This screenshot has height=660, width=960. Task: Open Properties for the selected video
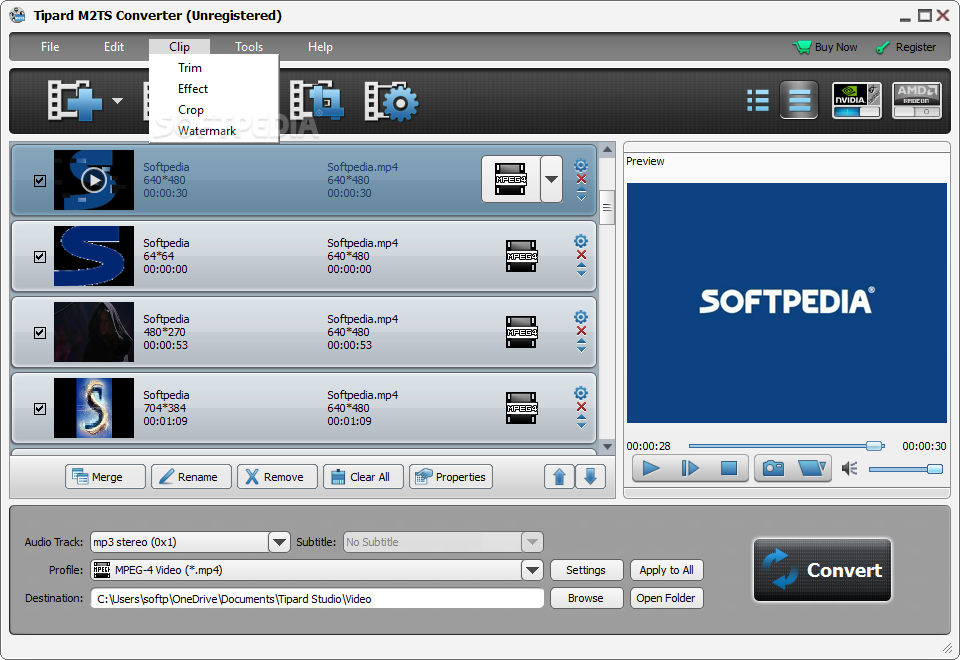[451, 476]
